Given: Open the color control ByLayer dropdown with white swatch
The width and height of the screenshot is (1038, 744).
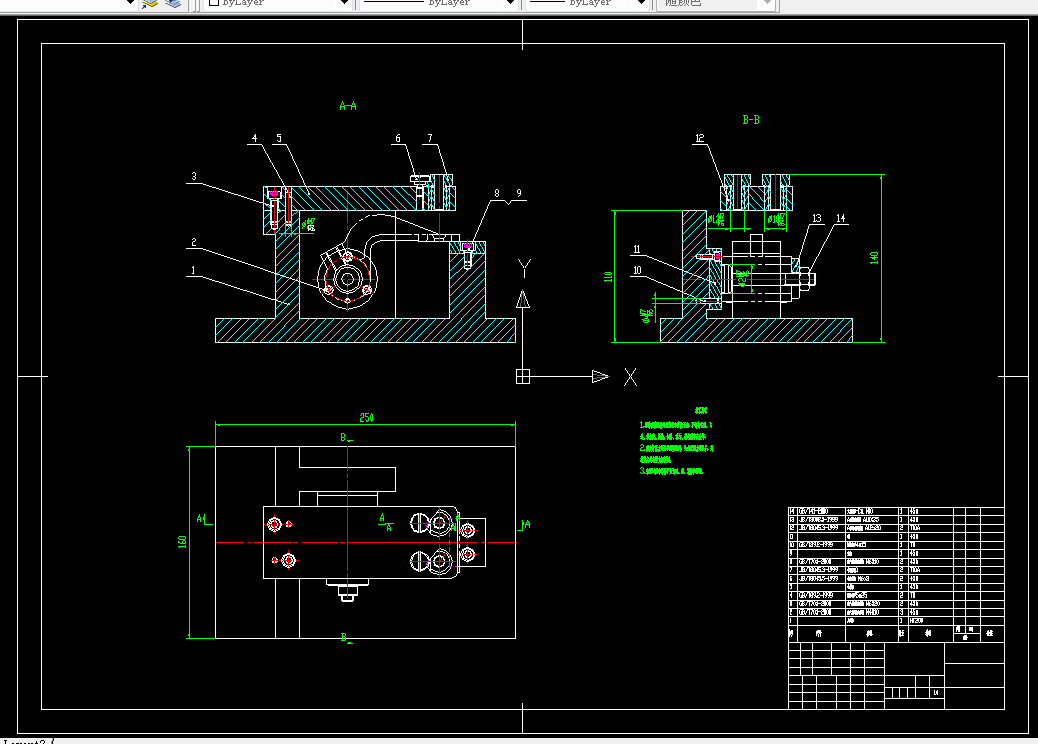Looking at the screenshot, I should (x=278, y=3).
